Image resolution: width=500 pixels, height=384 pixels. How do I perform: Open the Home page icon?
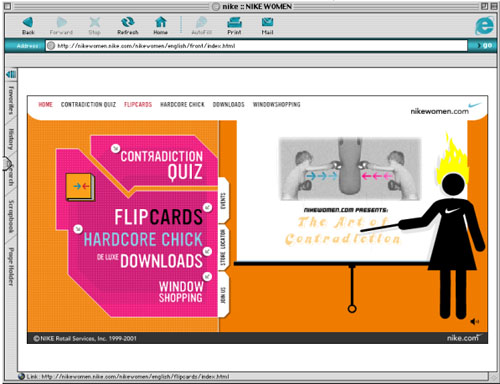pos(161,25)
